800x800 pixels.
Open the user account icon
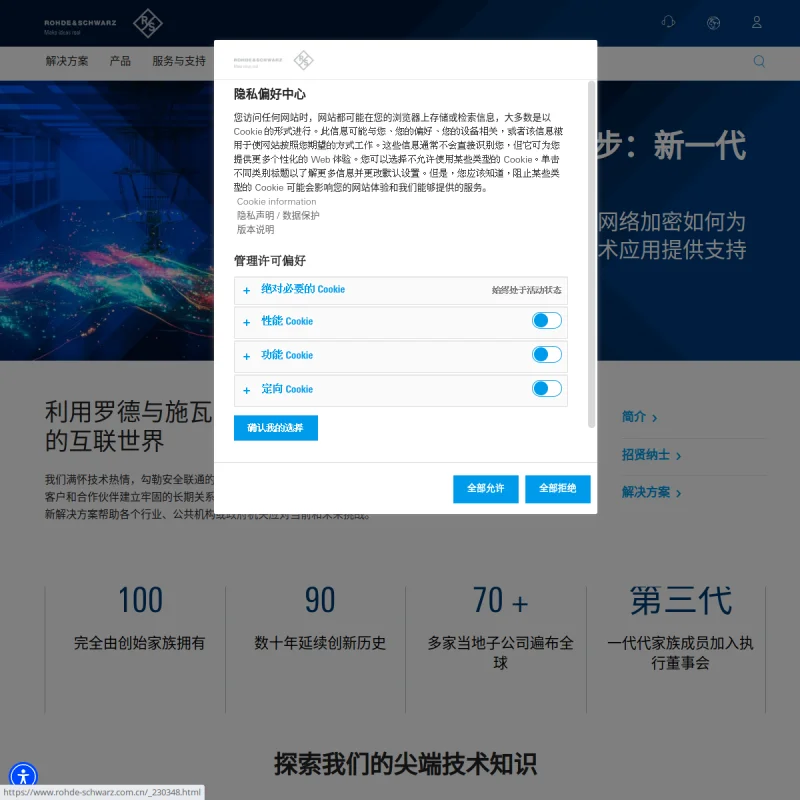pyautogui.click(x=757, y=22)
